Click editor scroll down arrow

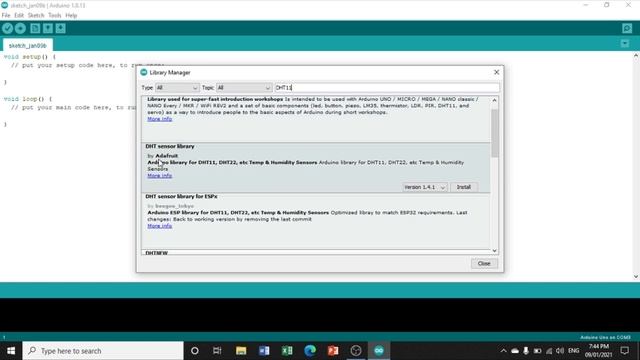(x=636, y=277)
